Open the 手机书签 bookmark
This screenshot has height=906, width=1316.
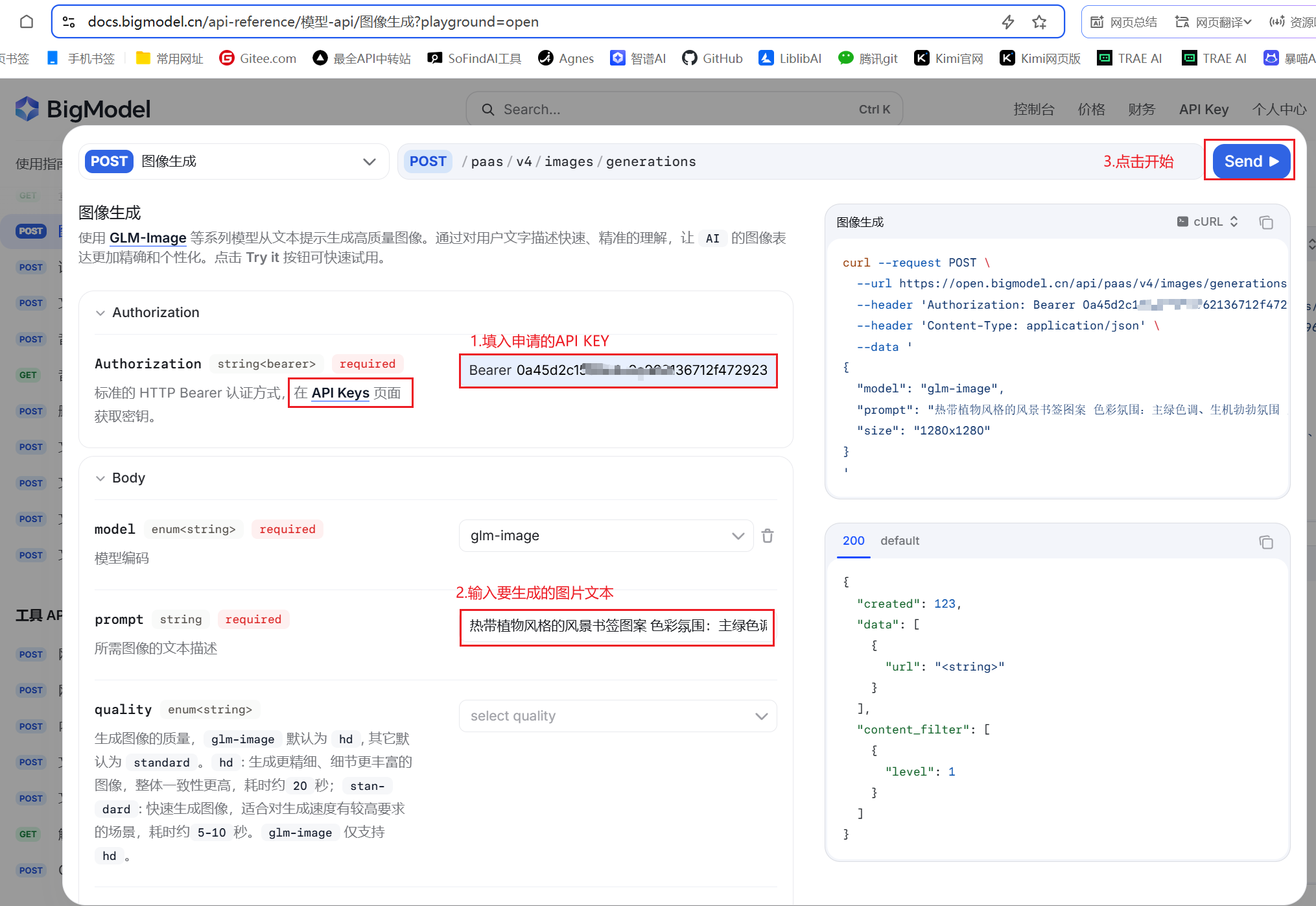pos(81,58)
